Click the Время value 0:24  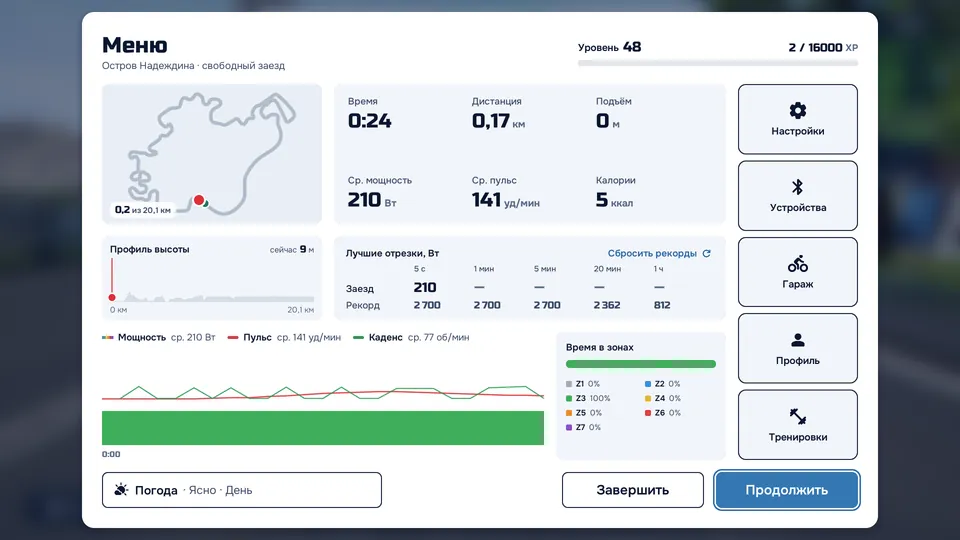[x=370, y=121]
